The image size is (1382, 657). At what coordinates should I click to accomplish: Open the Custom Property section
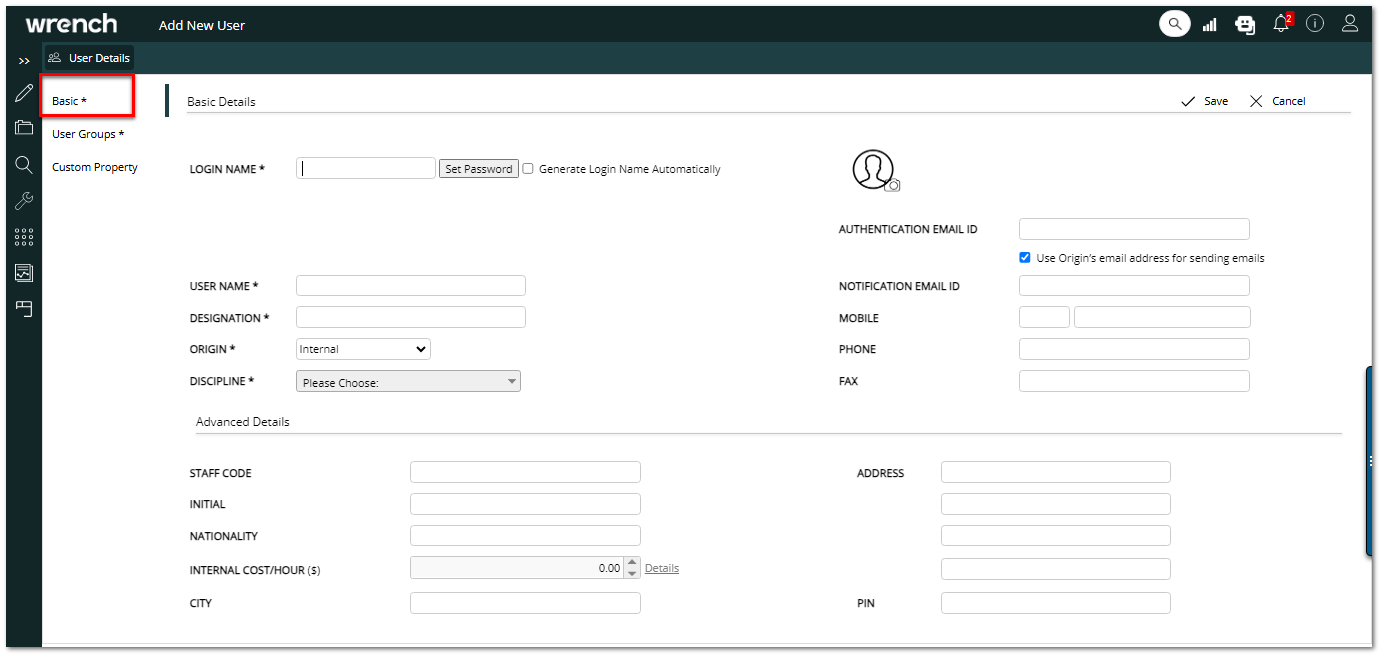coord(95,167)
